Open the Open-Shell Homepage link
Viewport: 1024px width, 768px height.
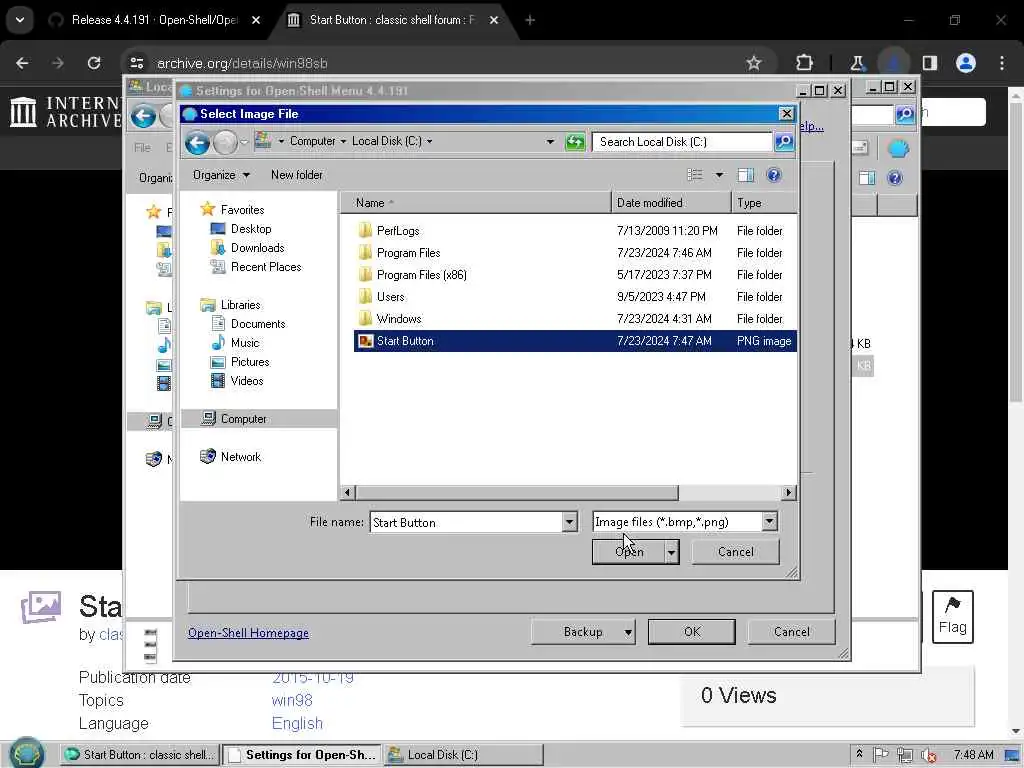tap(248, 633)
